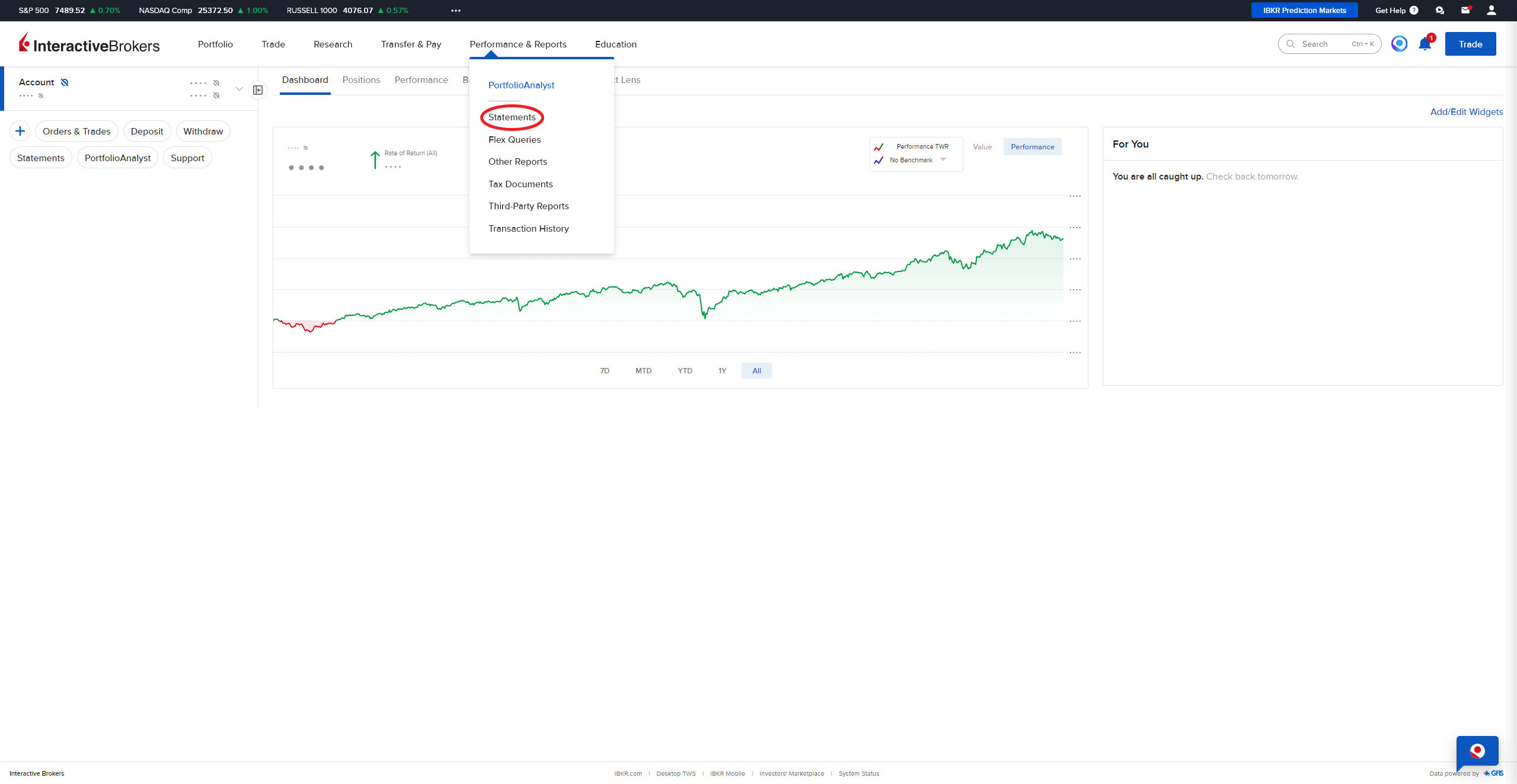1517x784 pixels.
Task: Open the Trade navigation menu
Action: coord(273,44)
